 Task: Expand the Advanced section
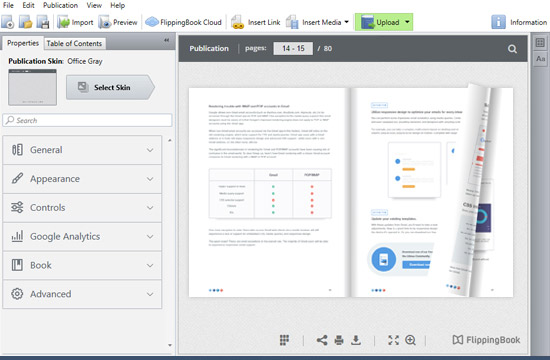point(82,294)
